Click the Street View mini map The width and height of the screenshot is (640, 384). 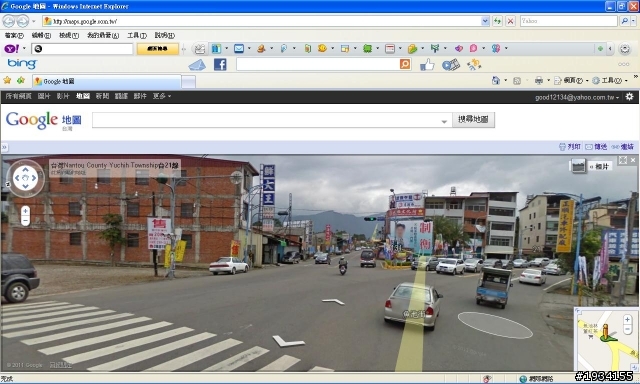[x=606, y=339]
